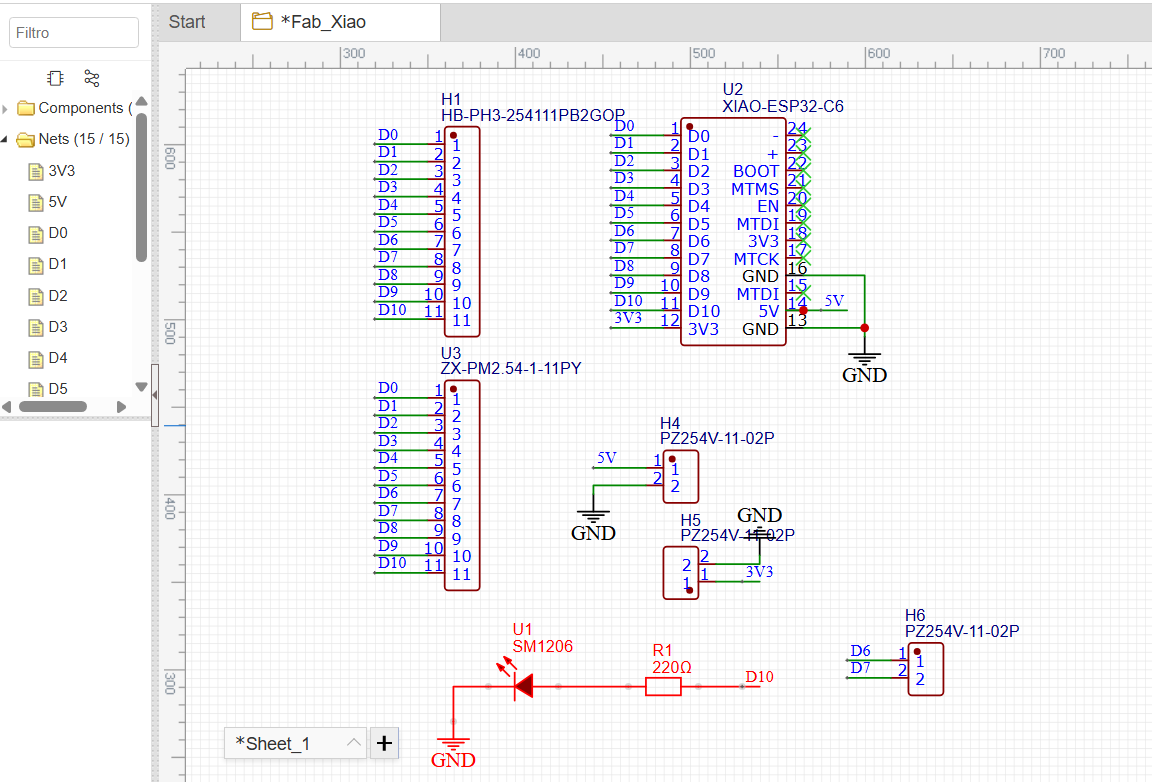Collapse the left sidebar panel
The height and width of the screenshot is (782, 1152).
click(155, 394)
